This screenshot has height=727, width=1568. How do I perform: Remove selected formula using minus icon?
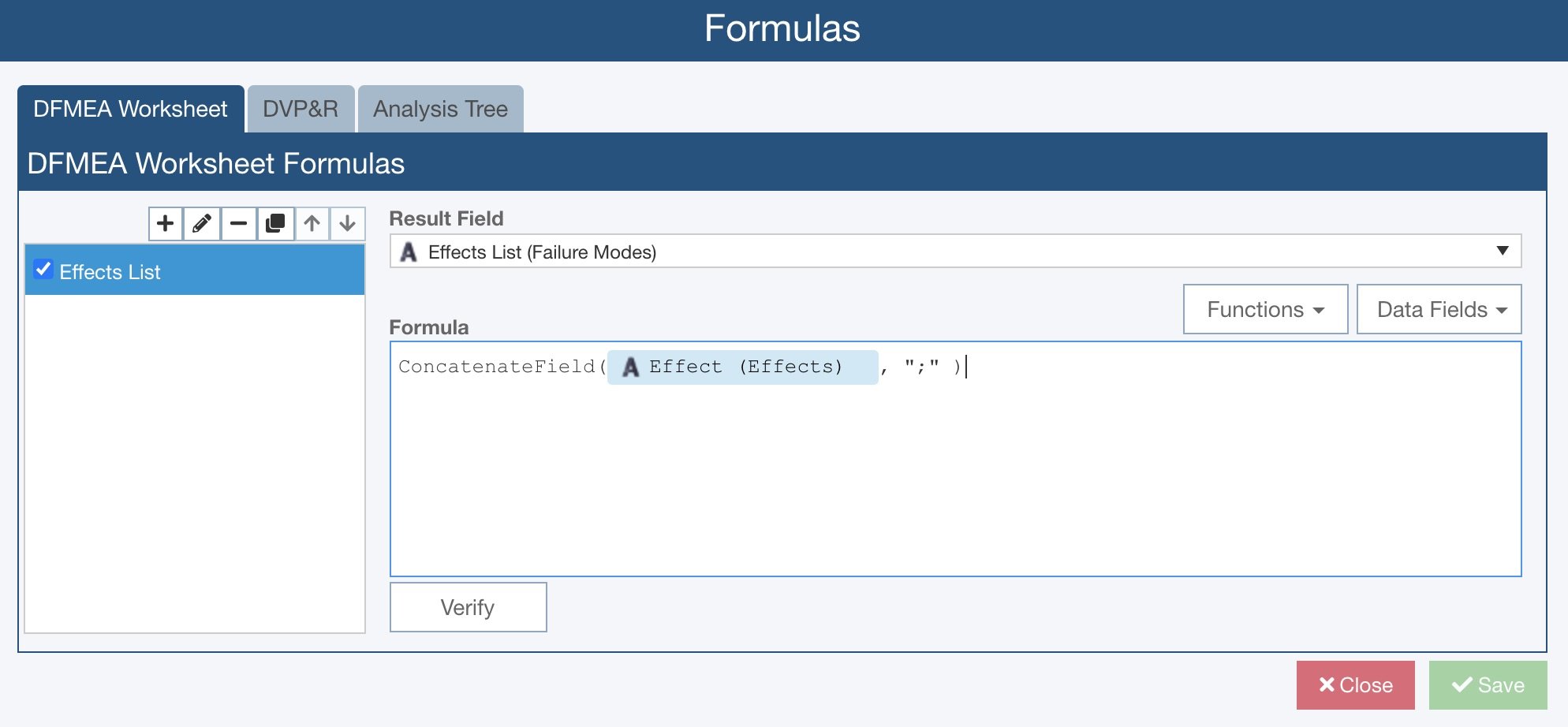239,223
